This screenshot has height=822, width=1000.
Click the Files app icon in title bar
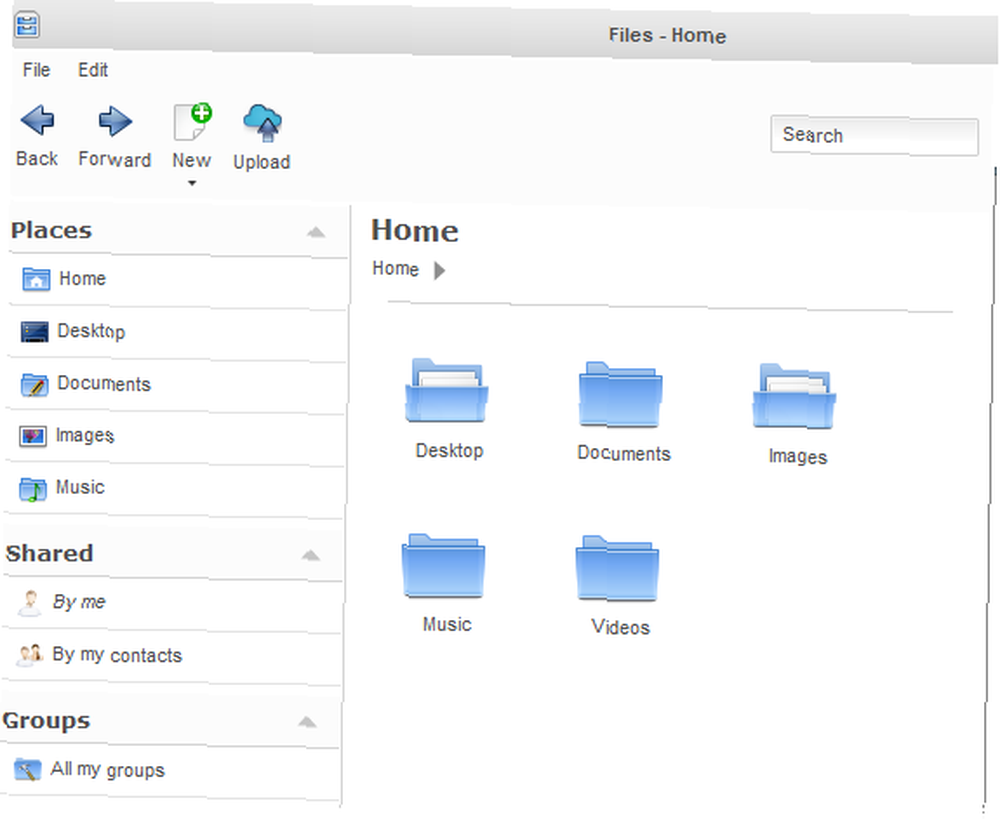(x=27, y=26)
